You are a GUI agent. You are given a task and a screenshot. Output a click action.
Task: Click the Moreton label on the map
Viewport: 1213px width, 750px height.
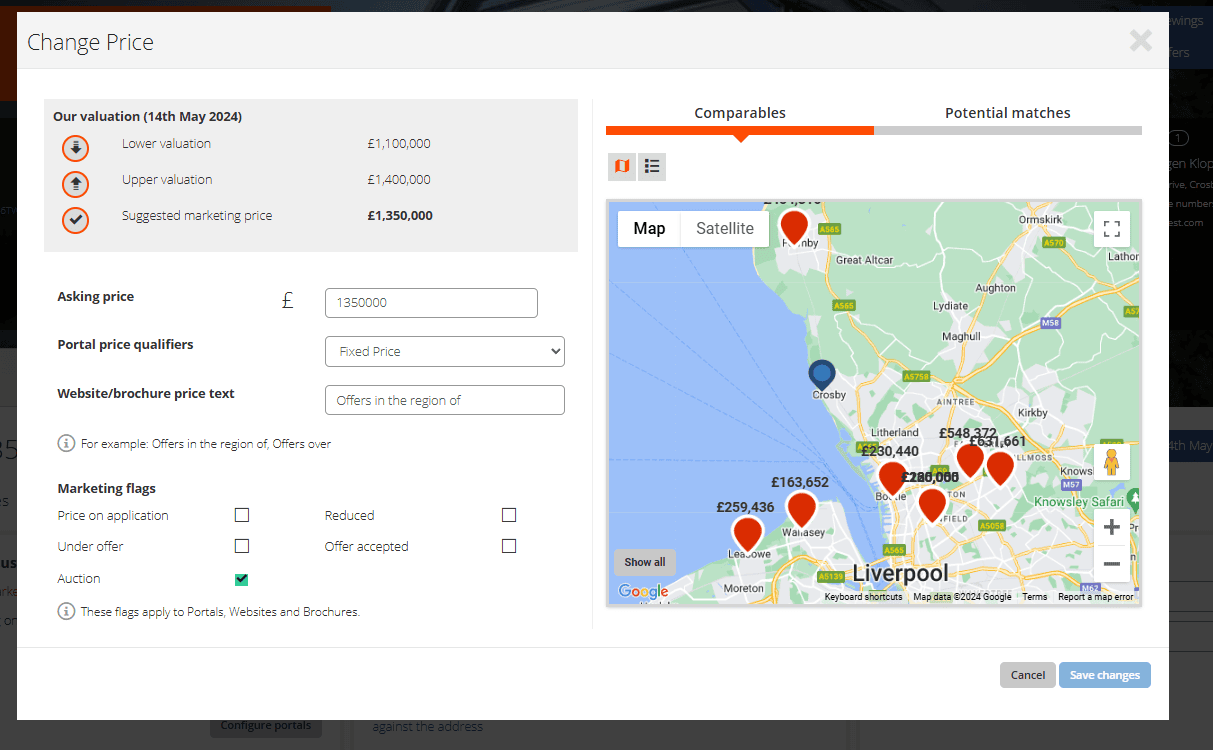coord(743,589)
